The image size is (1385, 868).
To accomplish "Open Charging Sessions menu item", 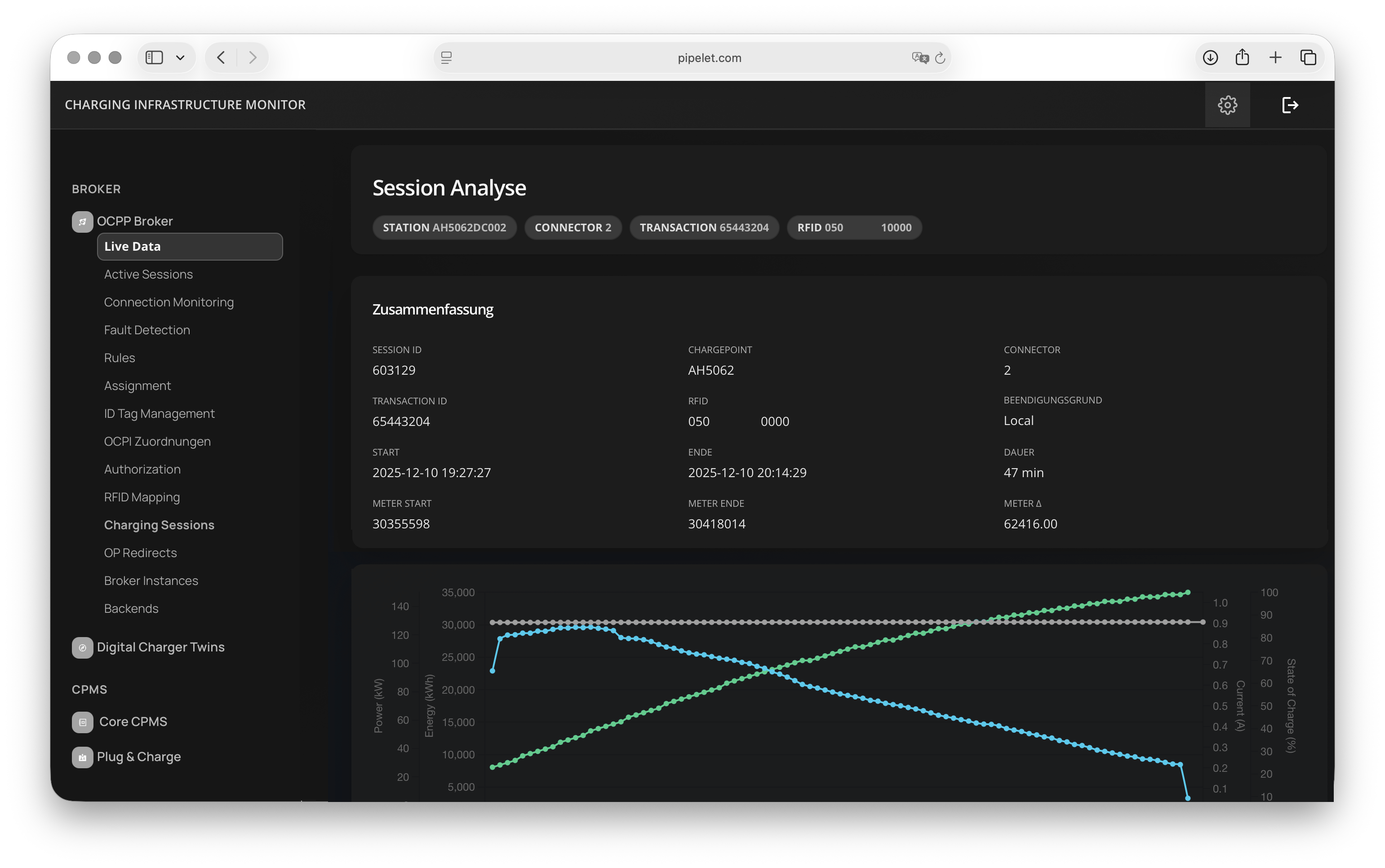I will (x=159, y=525).
